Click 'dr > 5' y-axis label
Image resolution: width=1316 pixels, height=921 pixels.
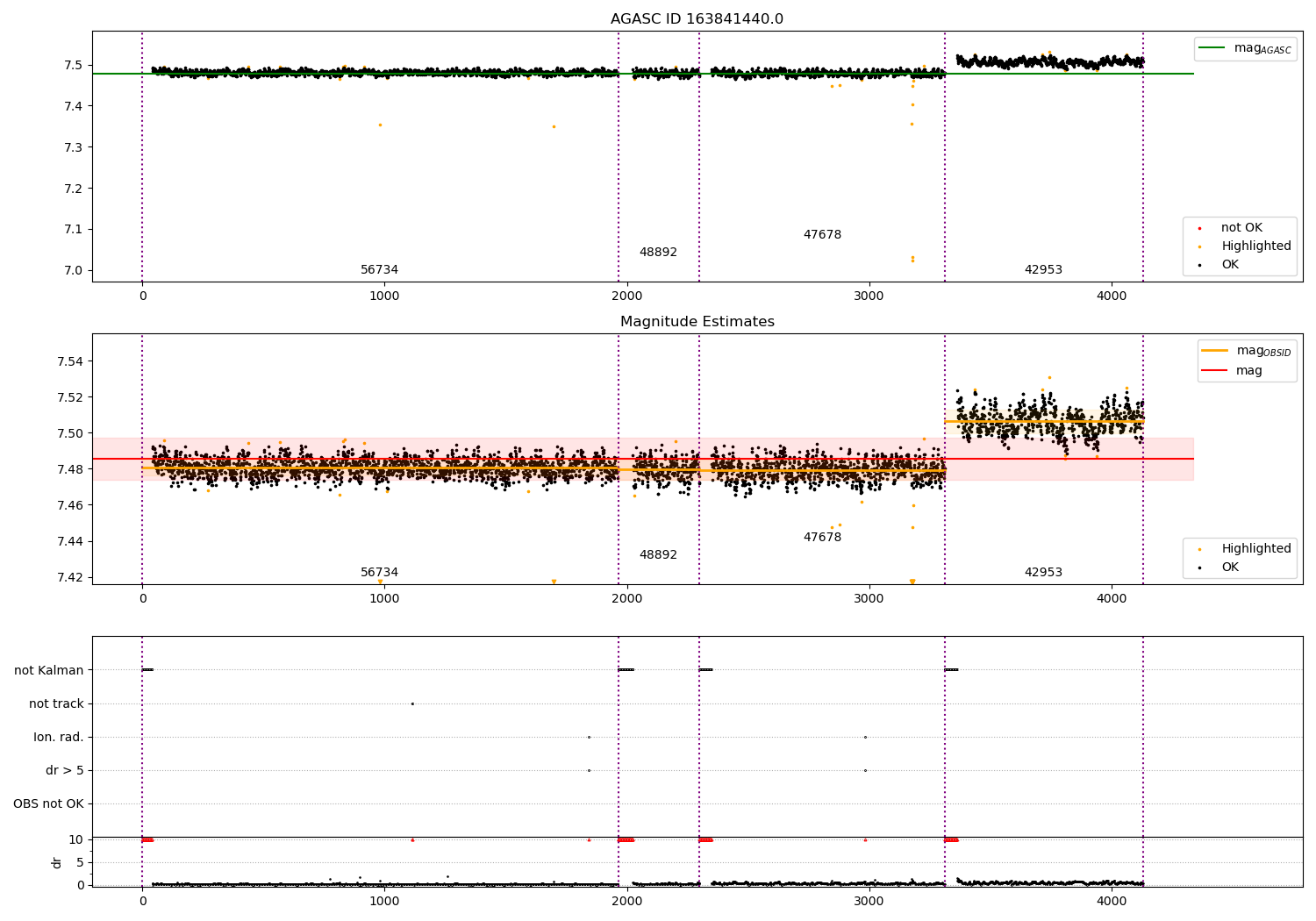tap(65, 770)
